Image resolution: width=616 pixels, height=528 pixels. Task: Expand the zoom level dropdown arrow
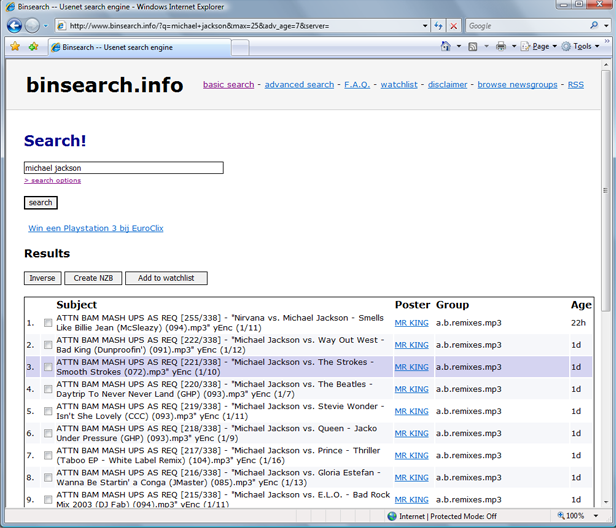coord(596,516)
